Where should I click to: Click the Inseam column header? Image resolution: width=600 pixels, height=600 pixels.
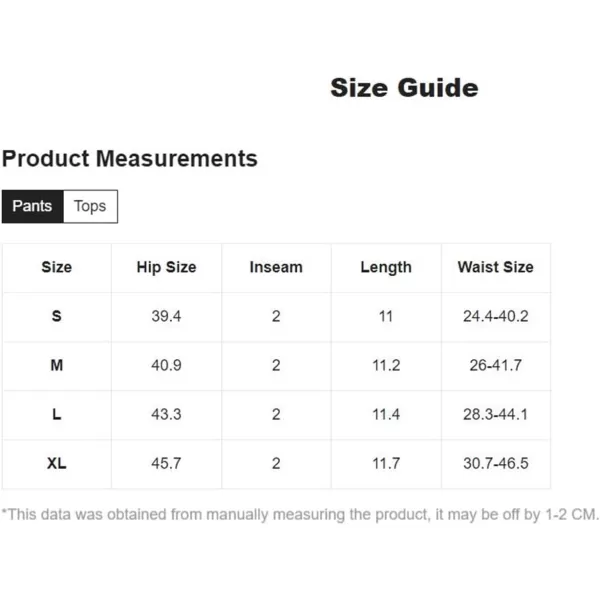pyautogui.click(x=276, y=267)
